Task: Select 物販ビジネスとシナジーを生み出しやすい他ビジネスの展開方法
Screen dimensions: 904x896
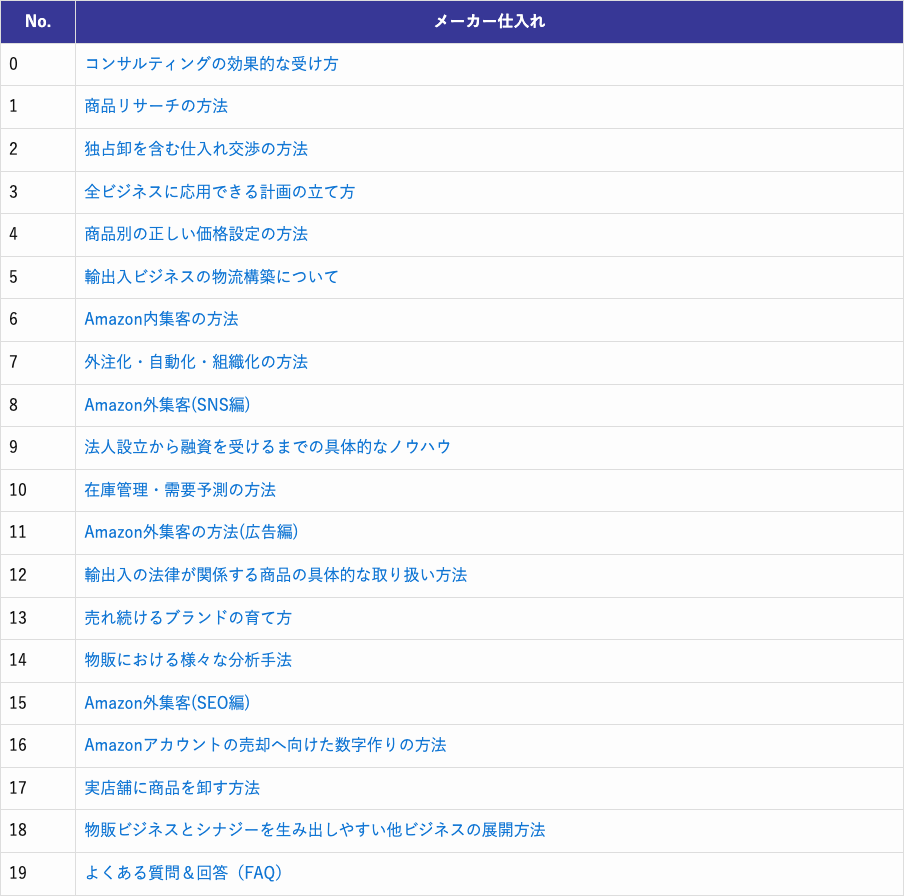Action: coord(315,831)
